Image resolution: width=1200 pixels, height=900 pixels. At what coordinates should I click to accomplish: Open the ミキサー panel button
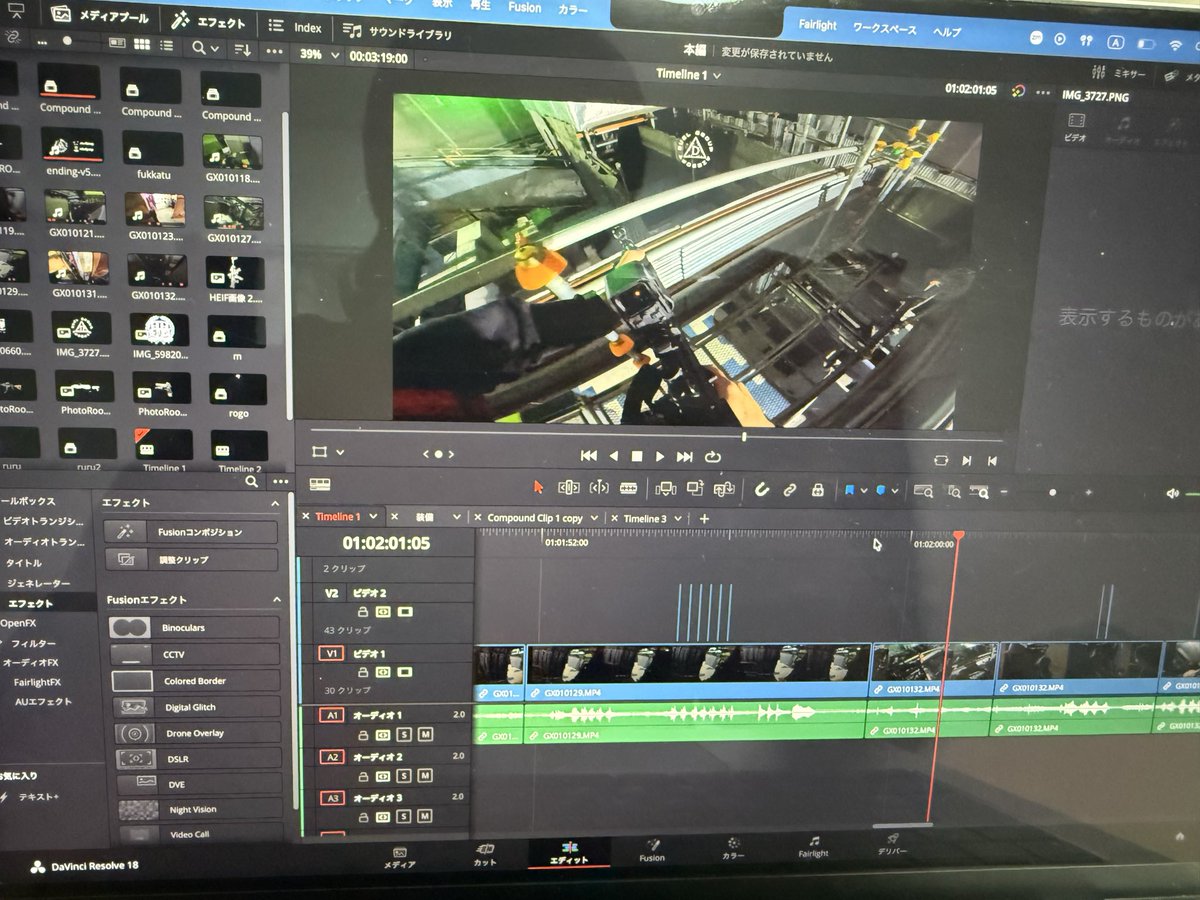click(x=1120, y=74)
